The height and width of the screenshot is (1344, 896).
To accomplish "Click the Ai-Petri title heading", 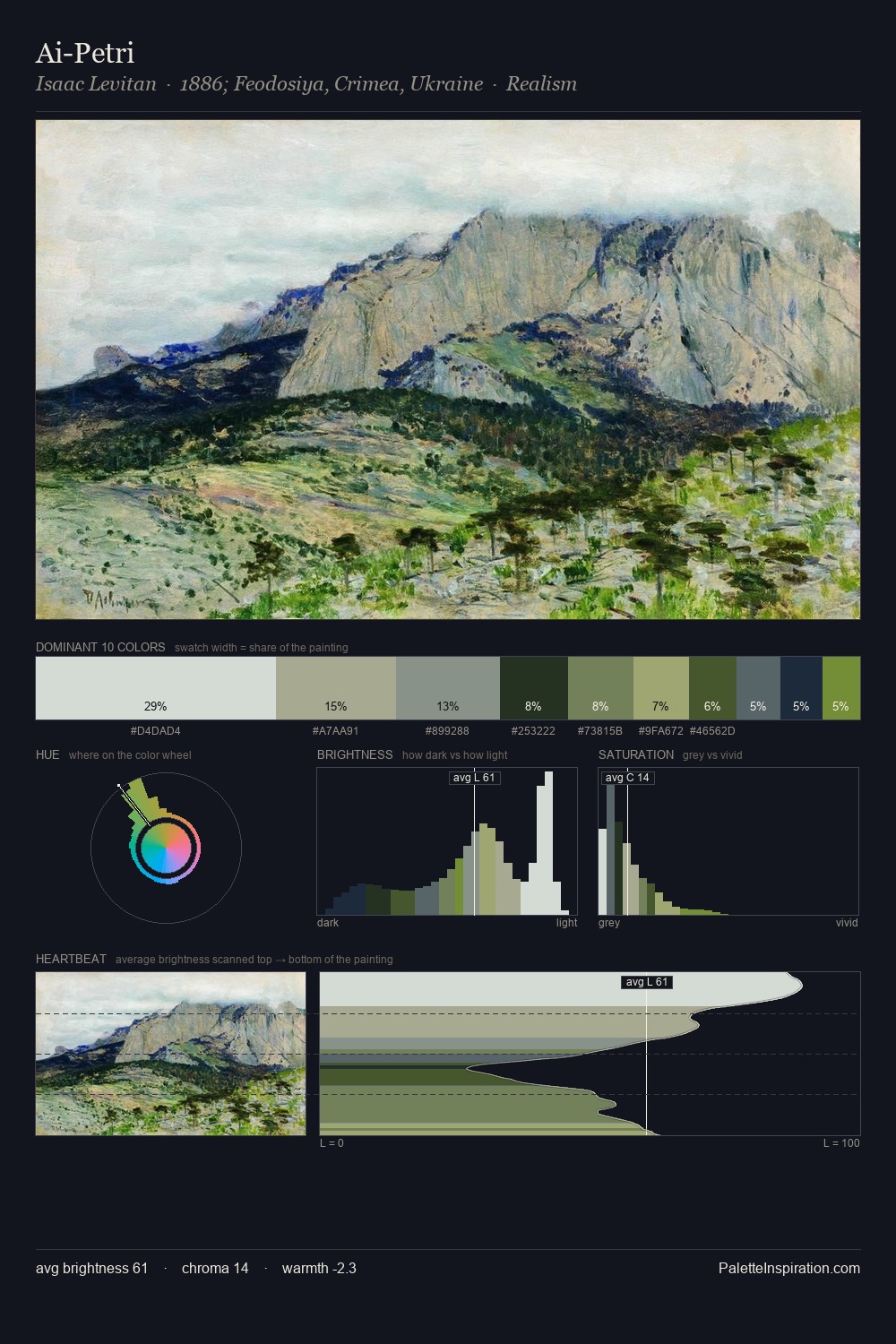I will click(85, 53).
